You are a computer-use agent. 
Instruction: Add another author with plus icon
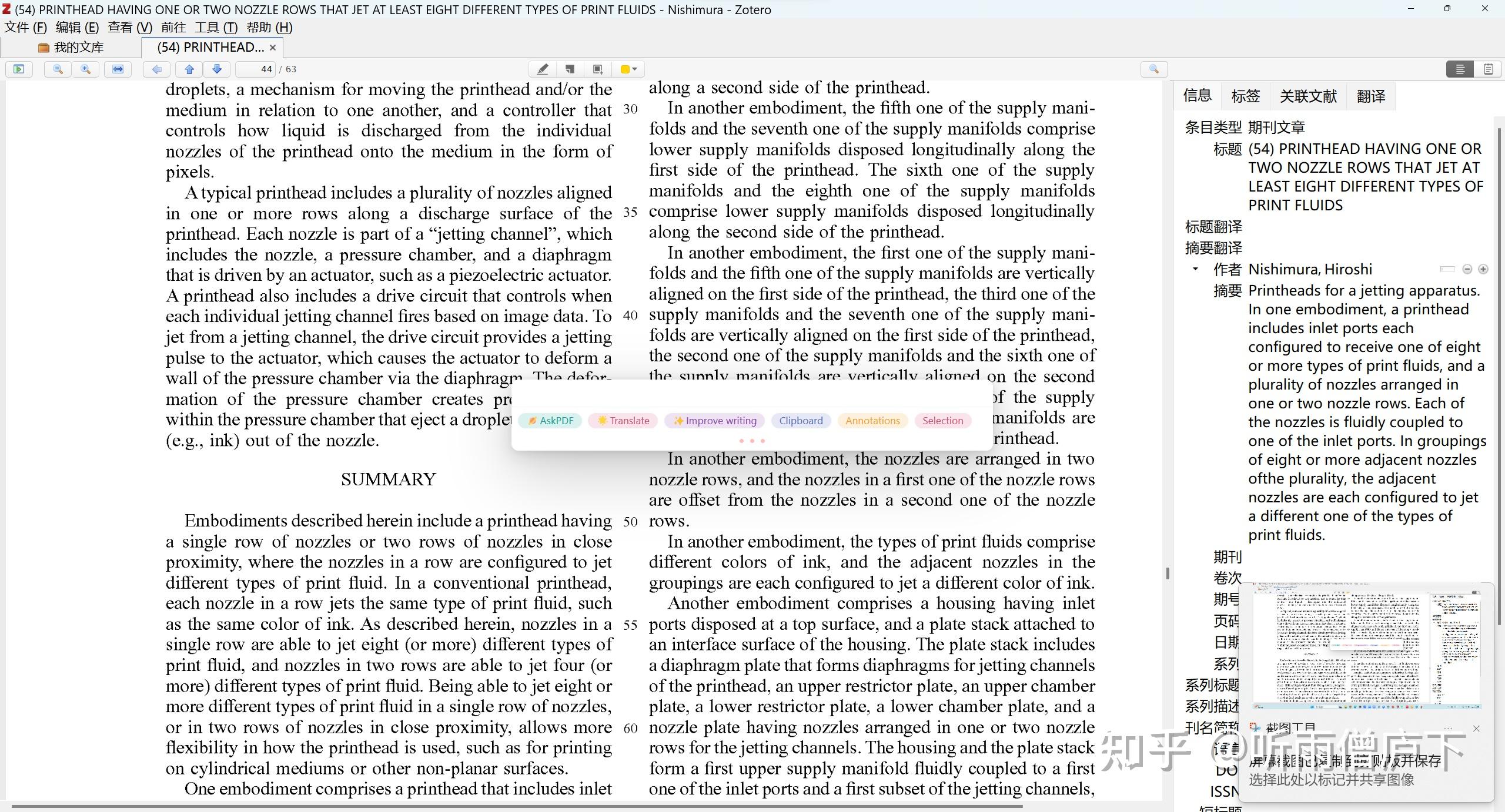click(x=1483, y=269)
